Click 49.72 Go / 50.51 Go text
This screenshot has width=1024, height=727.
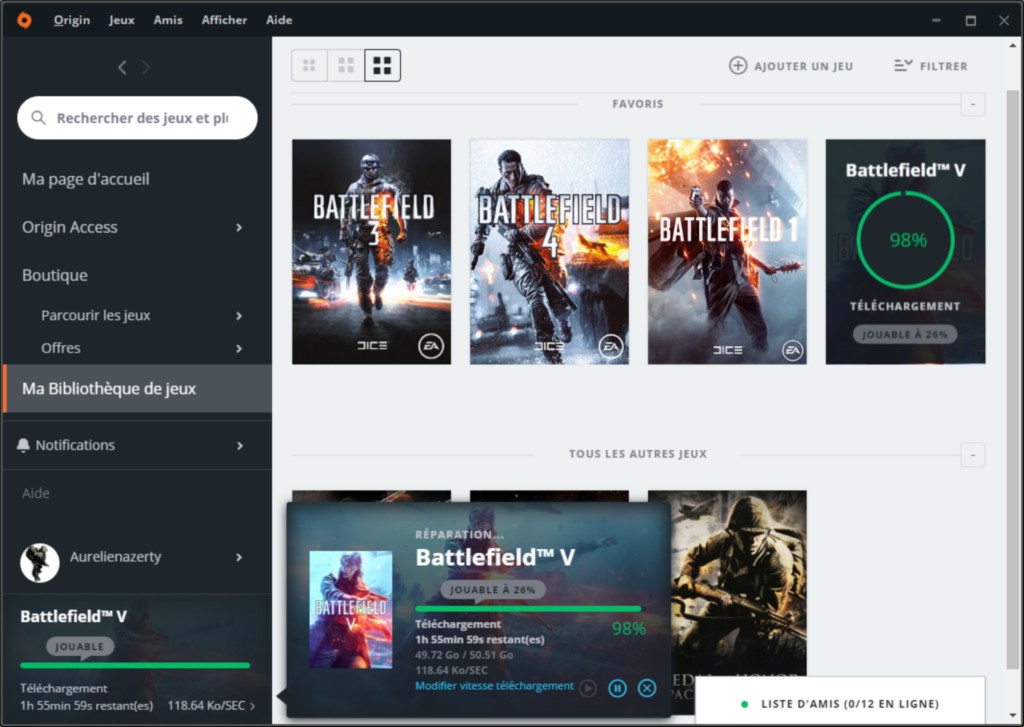pos(464,655)
